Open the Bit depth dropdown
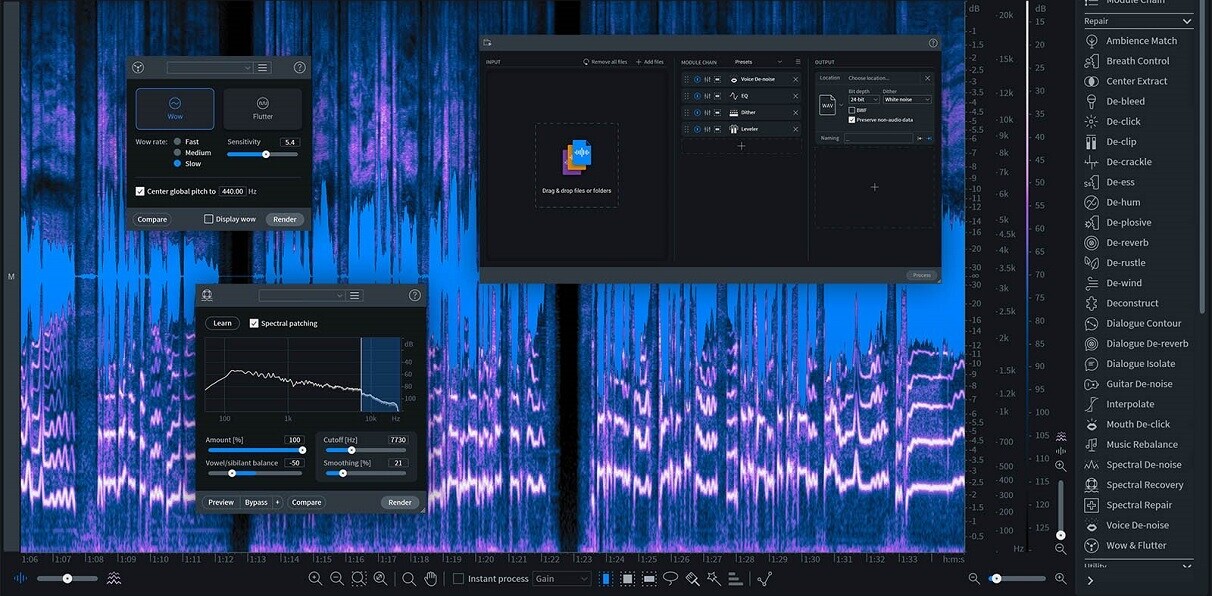 tap(863, 100)
